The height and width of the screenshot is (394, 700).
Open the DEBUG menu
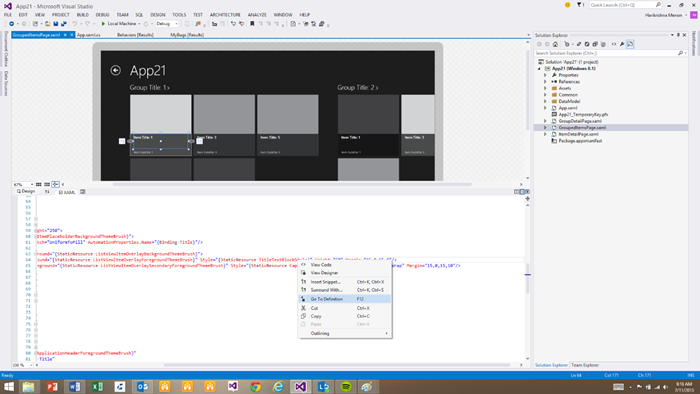102,15
